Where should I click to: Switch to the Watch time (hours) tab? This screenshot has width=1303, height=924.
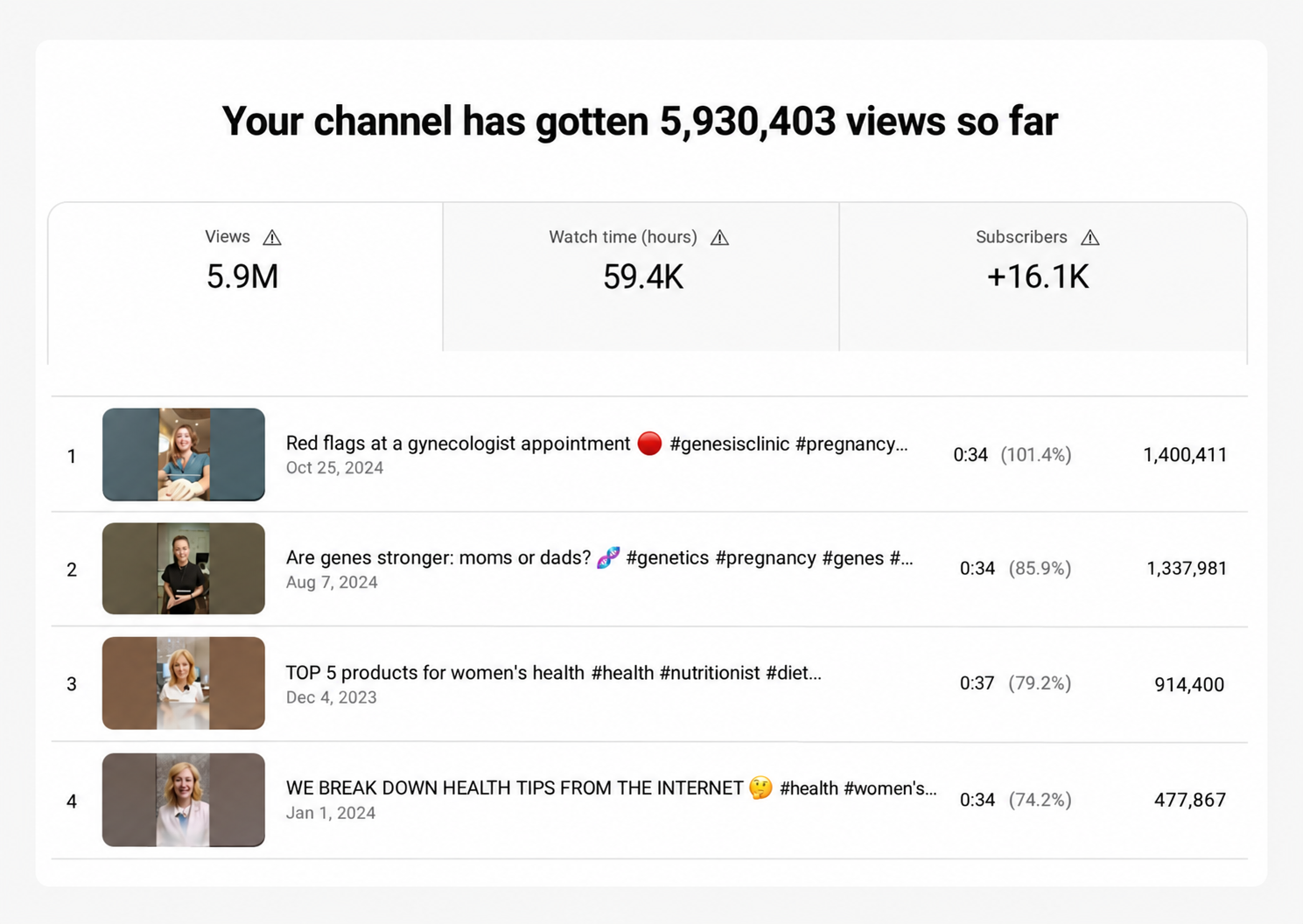pyautogui.click(x=641, y=277)
